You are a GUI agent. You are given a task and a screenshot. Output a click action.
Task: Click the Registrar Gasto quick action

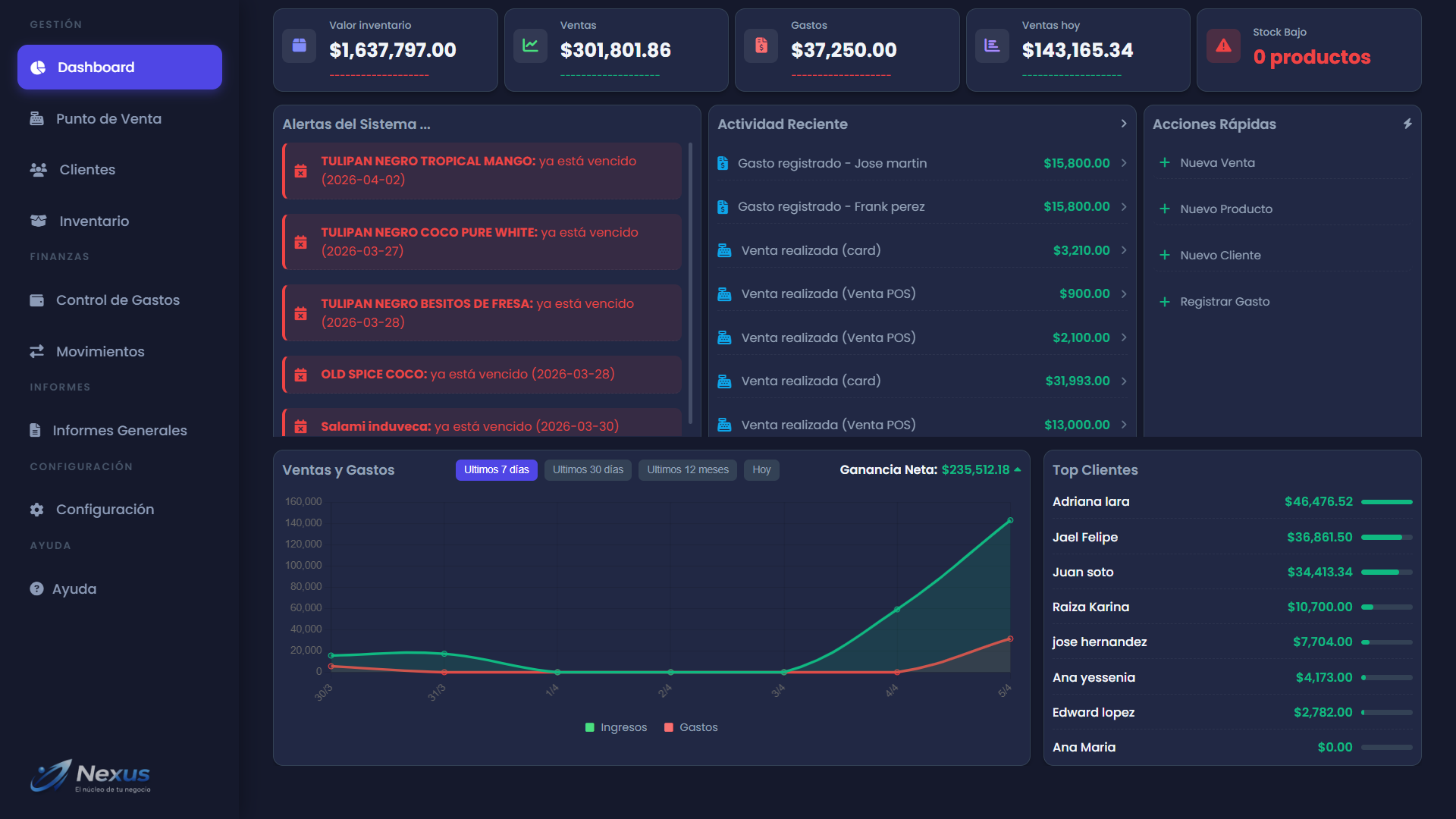[x=1224, y=302]
